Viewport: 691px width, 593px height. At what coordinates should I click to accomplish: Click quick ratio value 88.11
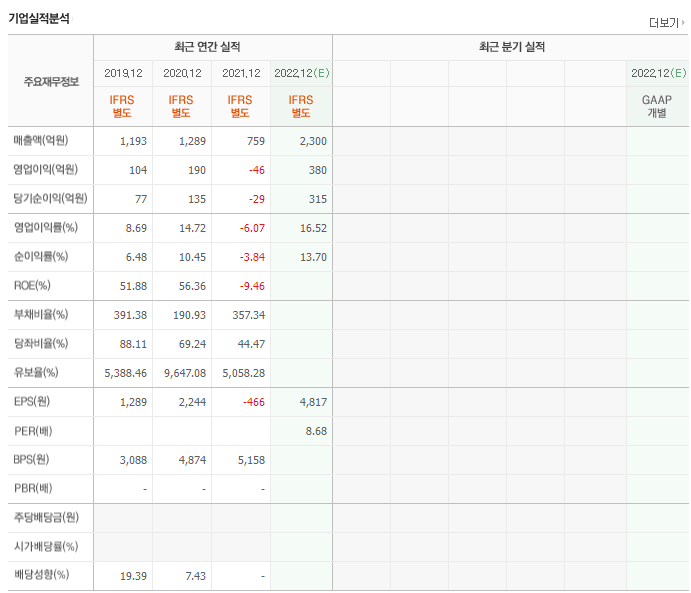pyautogui.click(x=134, y=344)
